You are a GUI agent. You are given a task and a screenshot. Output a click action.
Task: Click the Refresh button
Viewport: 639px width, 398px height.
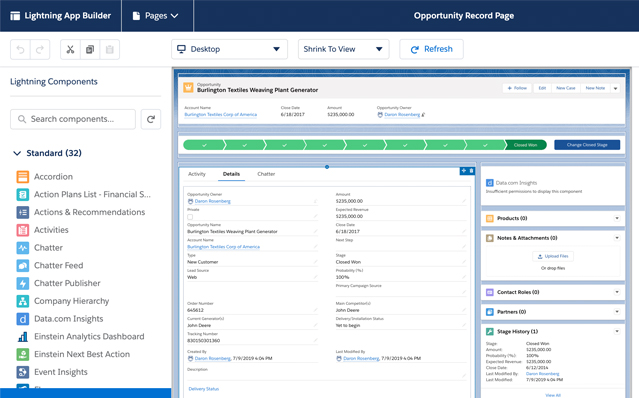(431, 49)
